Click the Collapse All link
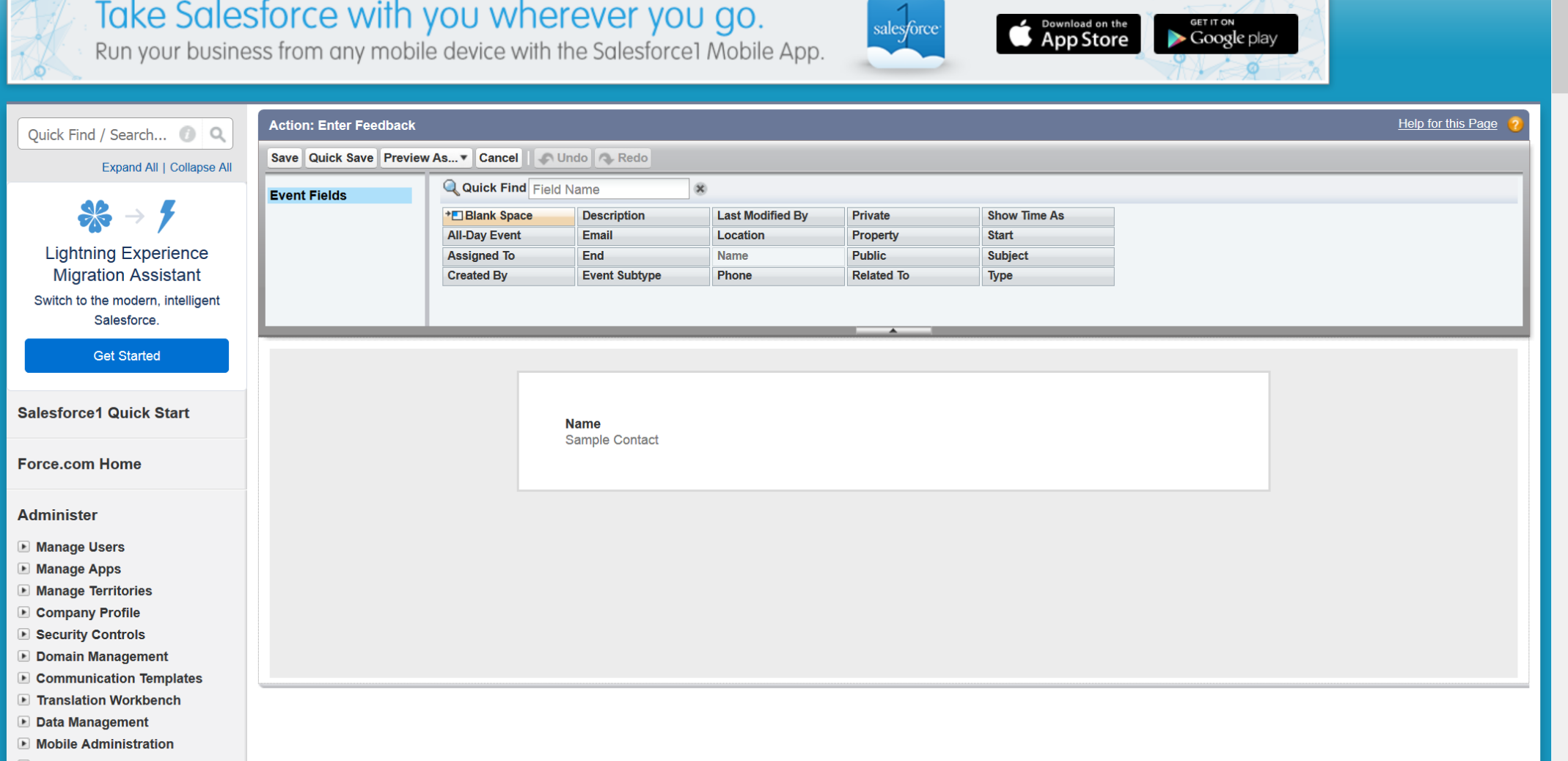 click(201, 167)
